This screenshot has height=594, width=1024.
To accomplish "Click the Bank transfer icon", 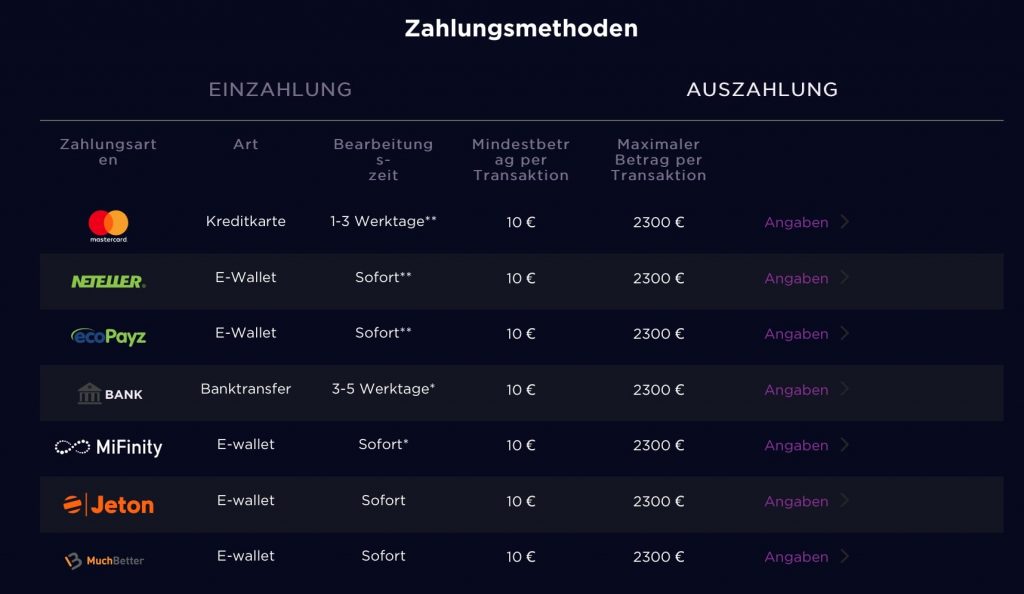I will 110,393.
